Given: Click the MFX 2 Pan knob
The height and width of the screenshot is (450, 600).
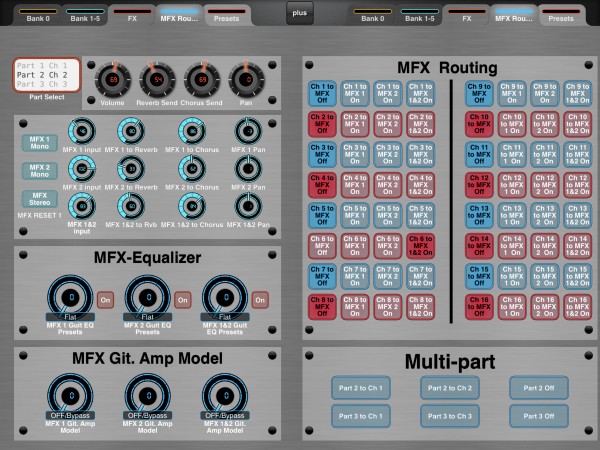Looking at the screenshot, I should tap(248, 169).
